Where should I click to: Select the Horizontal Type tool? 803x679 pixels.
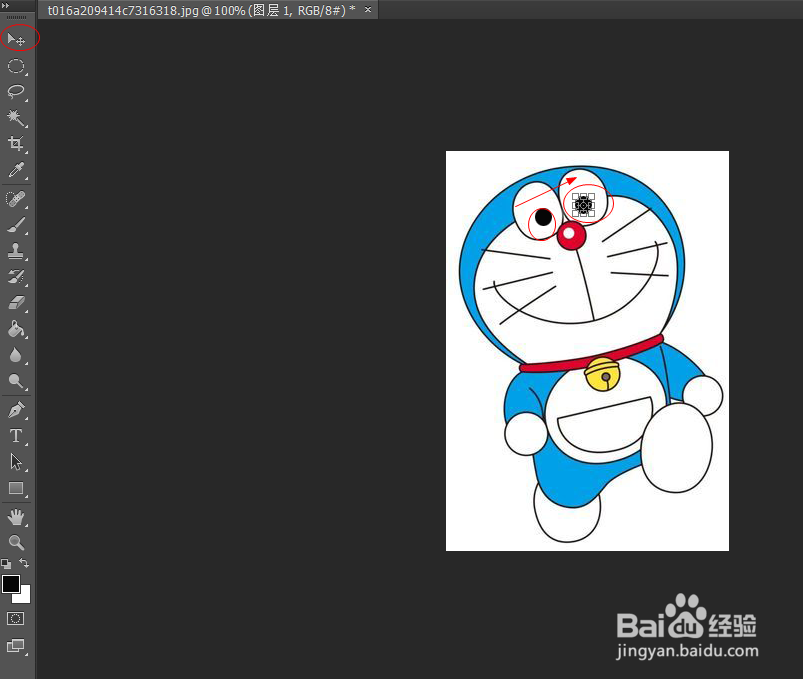pyautogui.click(x=16, y=436)
